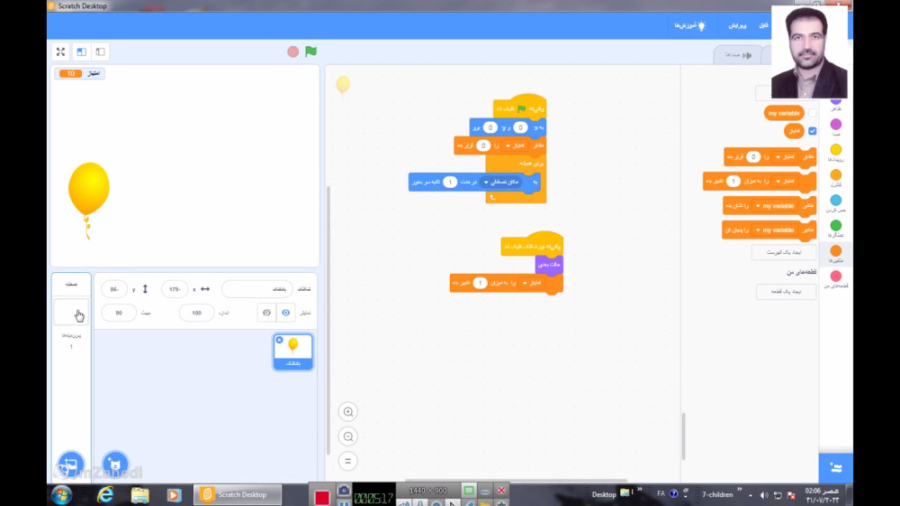Click the sprite x position field
The width and height of the screenshot is (900, 506).
coord(174,289)
